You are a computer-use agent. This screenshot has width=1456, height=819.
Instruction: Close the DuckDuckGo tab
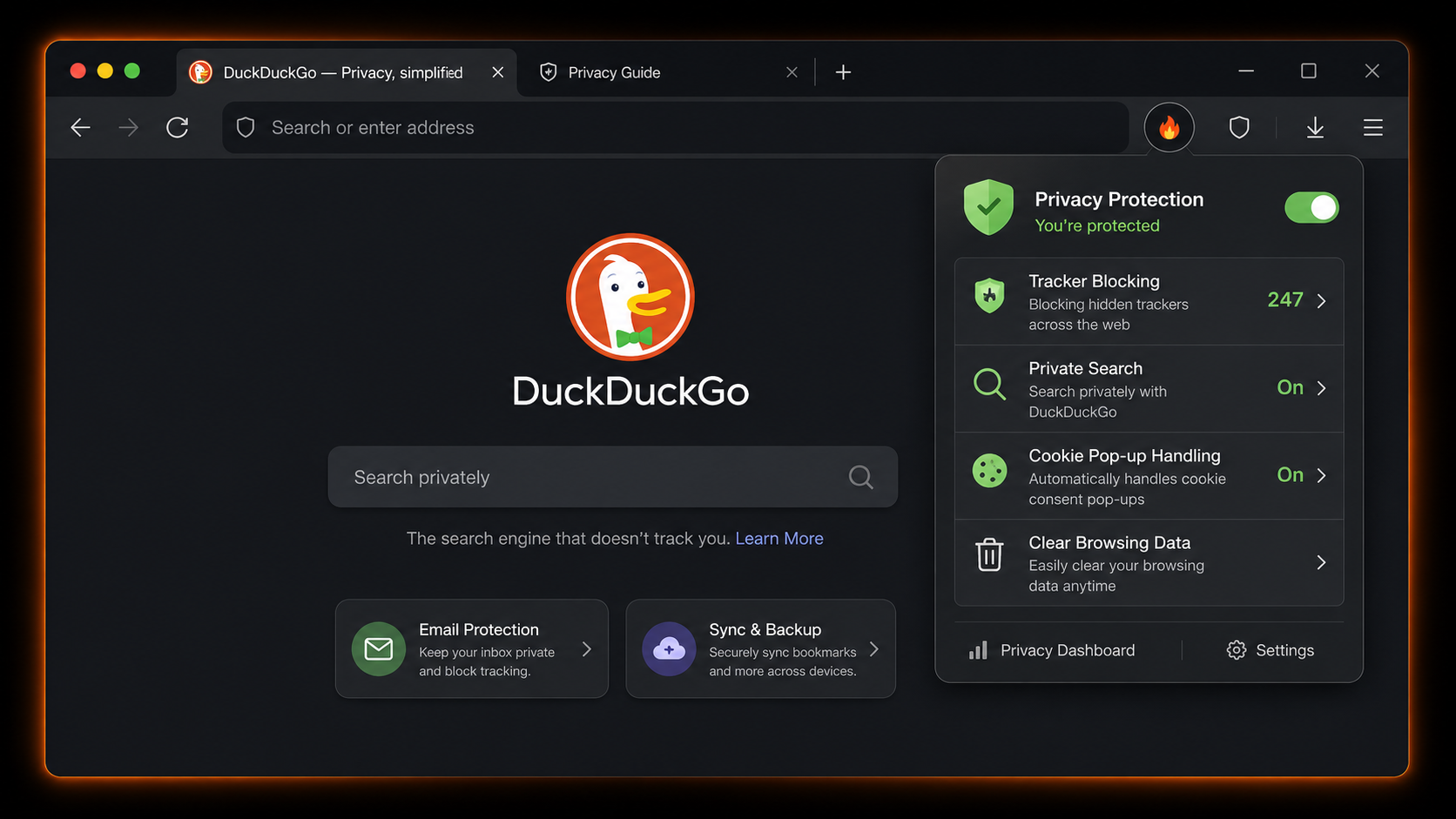click(498, 72)
